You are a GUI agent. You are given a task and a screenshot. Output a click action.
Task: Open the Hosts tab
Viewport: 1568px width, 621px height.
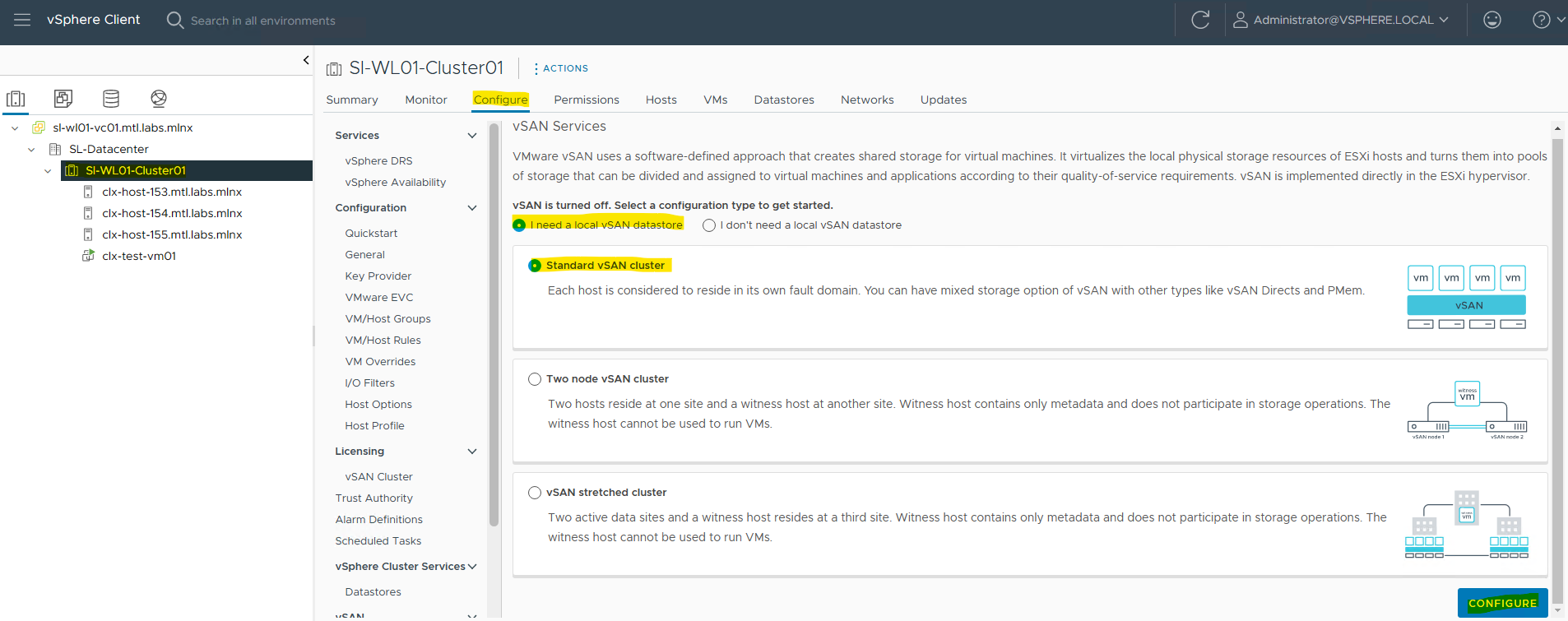661,100
